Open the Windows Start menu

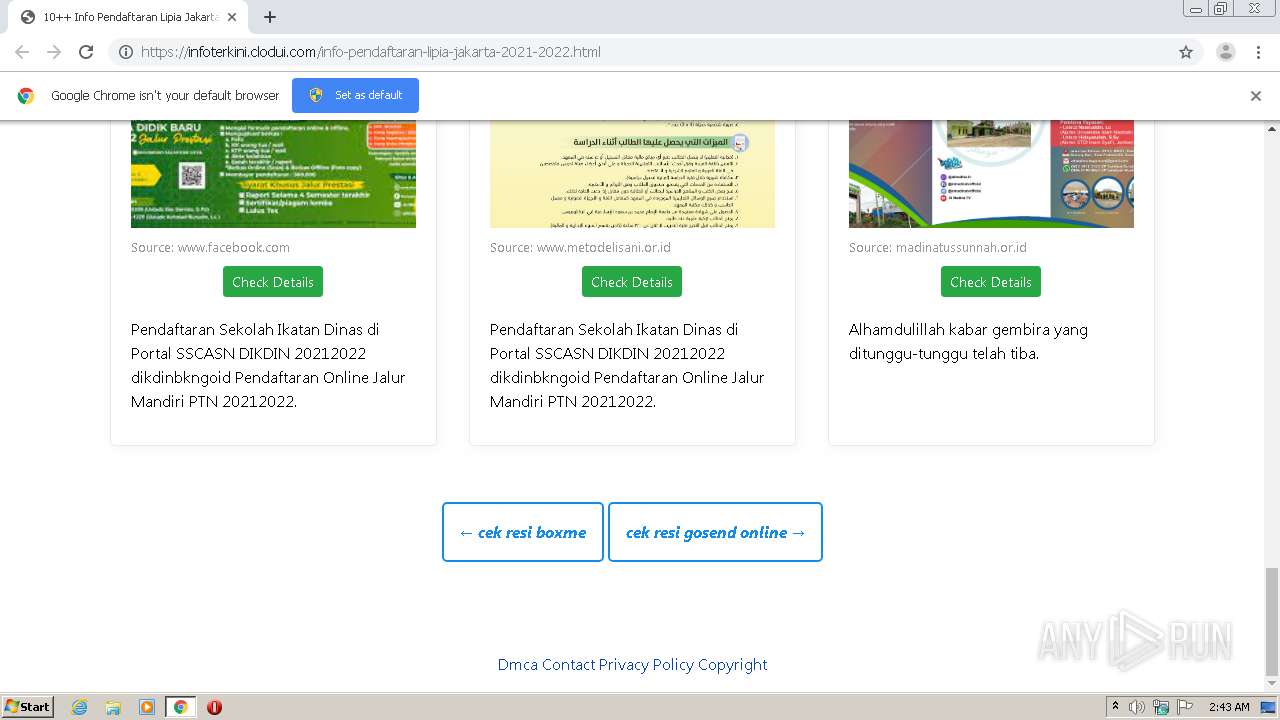coord(27,707)
